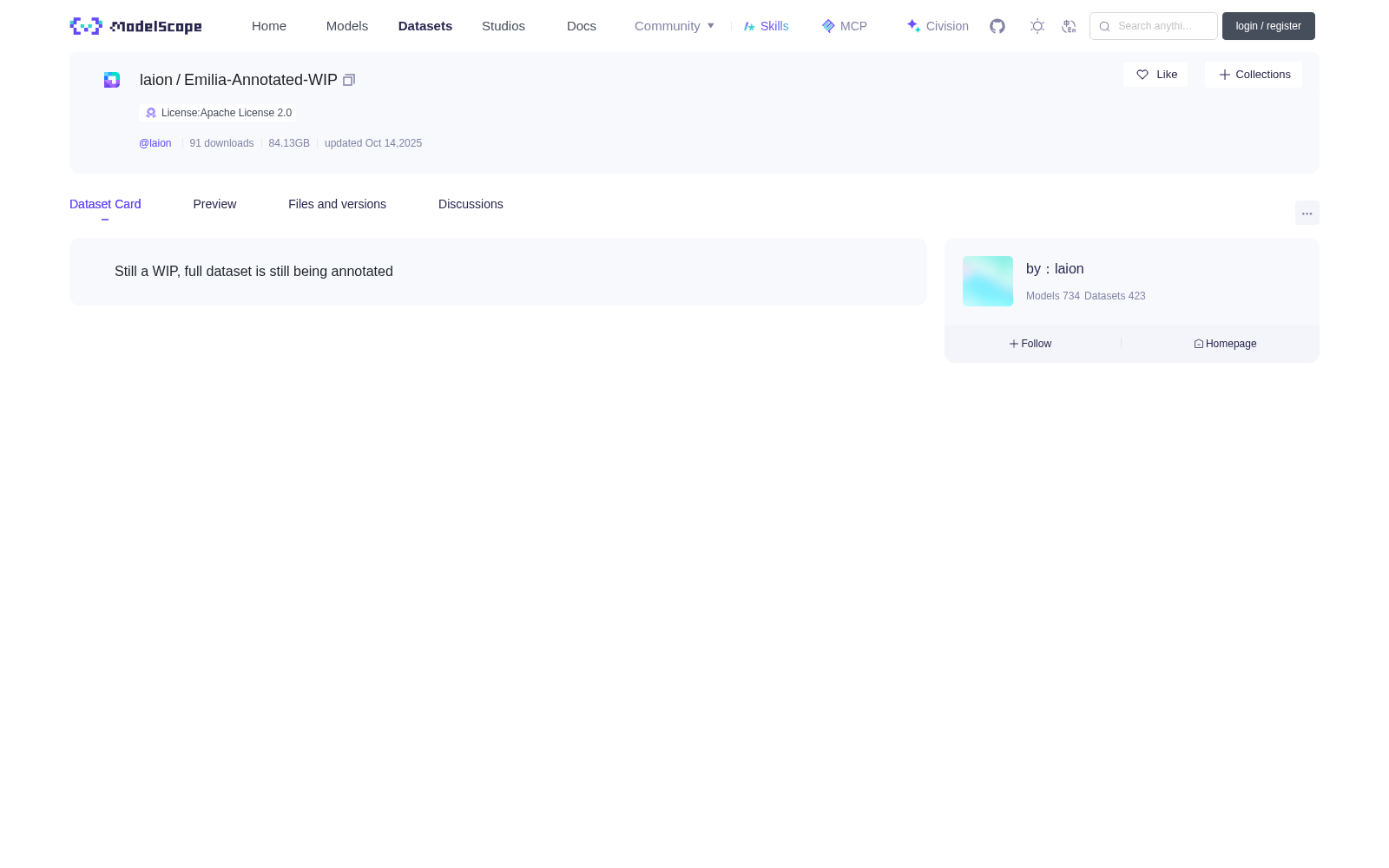Image resolution: width=1389 pixels, height=868 pixels.
Task: Open the Civision link
Action: pos(938,26)
